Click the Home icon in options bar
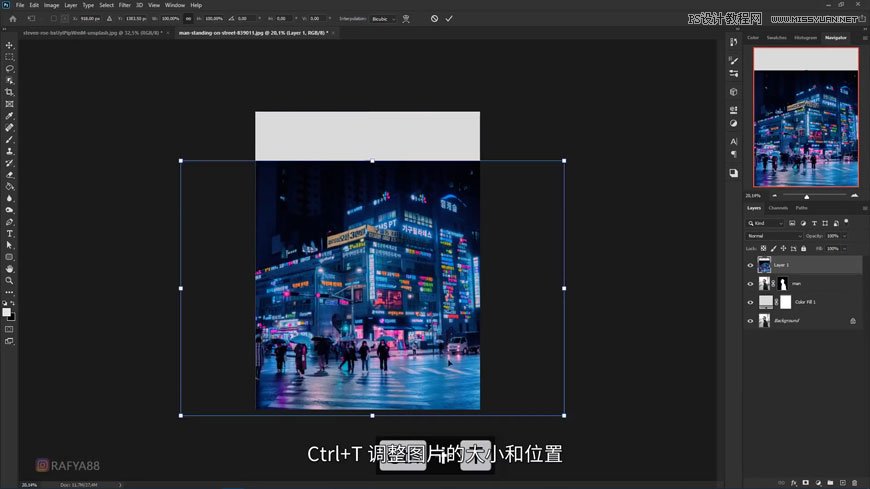 pos(13,18)
